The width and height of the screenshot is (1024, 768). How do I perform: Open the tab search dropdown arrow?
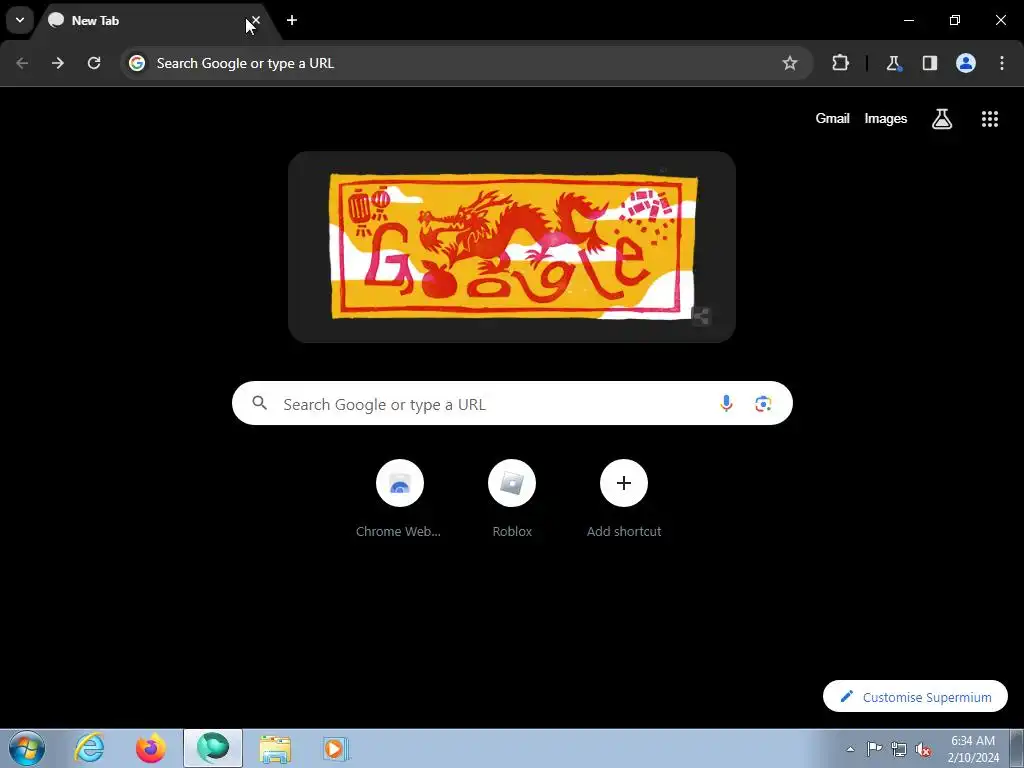[x=20, y=20]
